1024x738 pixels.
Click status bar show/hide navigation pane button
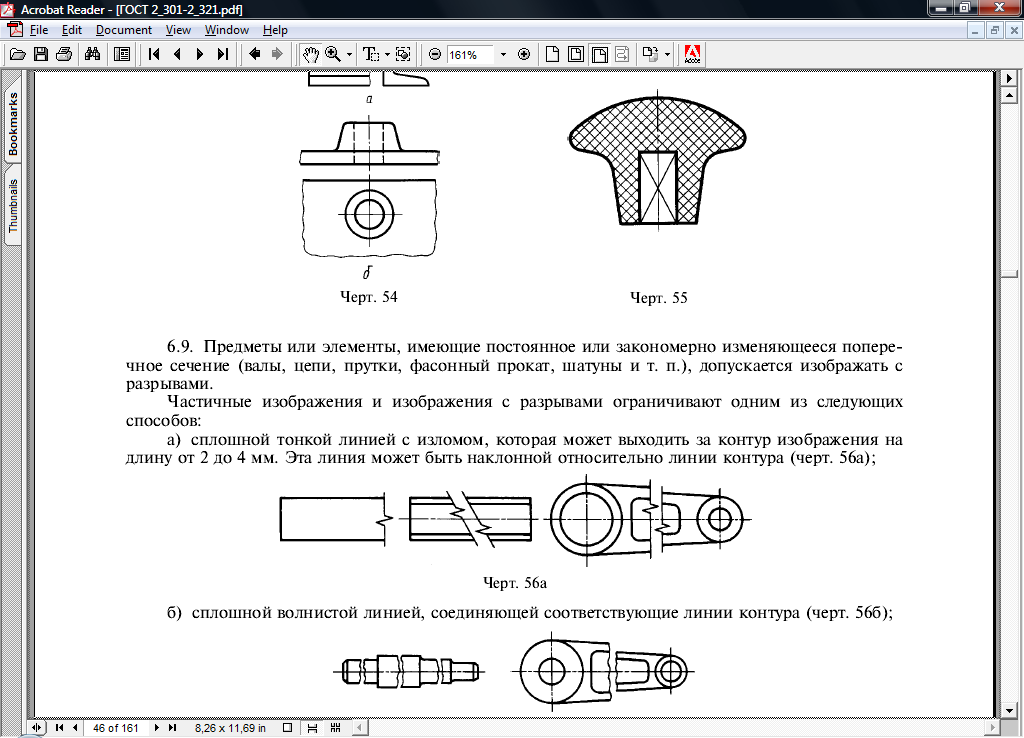pos(37,728)
